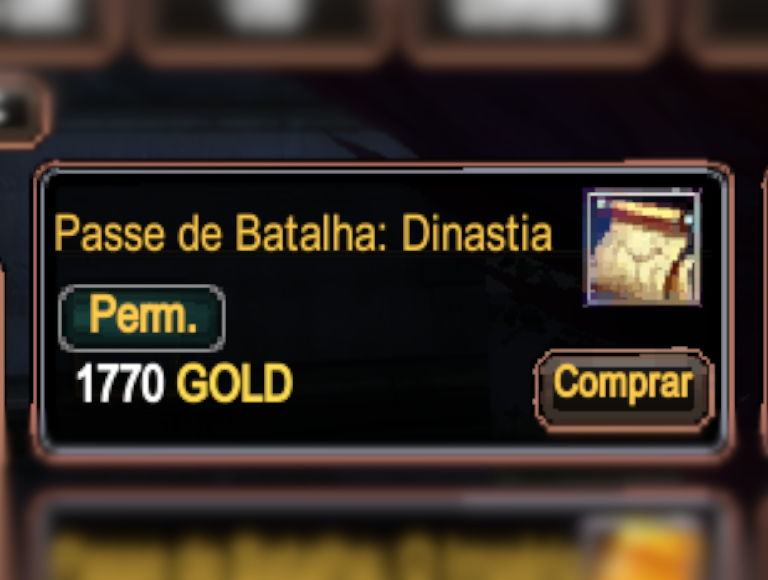Switch to the leftmost blurred top tab

[x=54, y=27]
